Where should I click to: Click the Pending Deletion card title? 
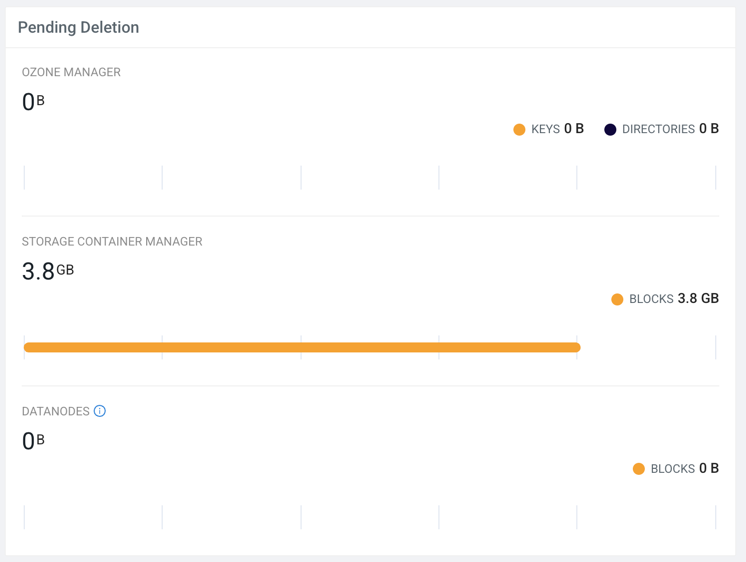coord(78,27)
